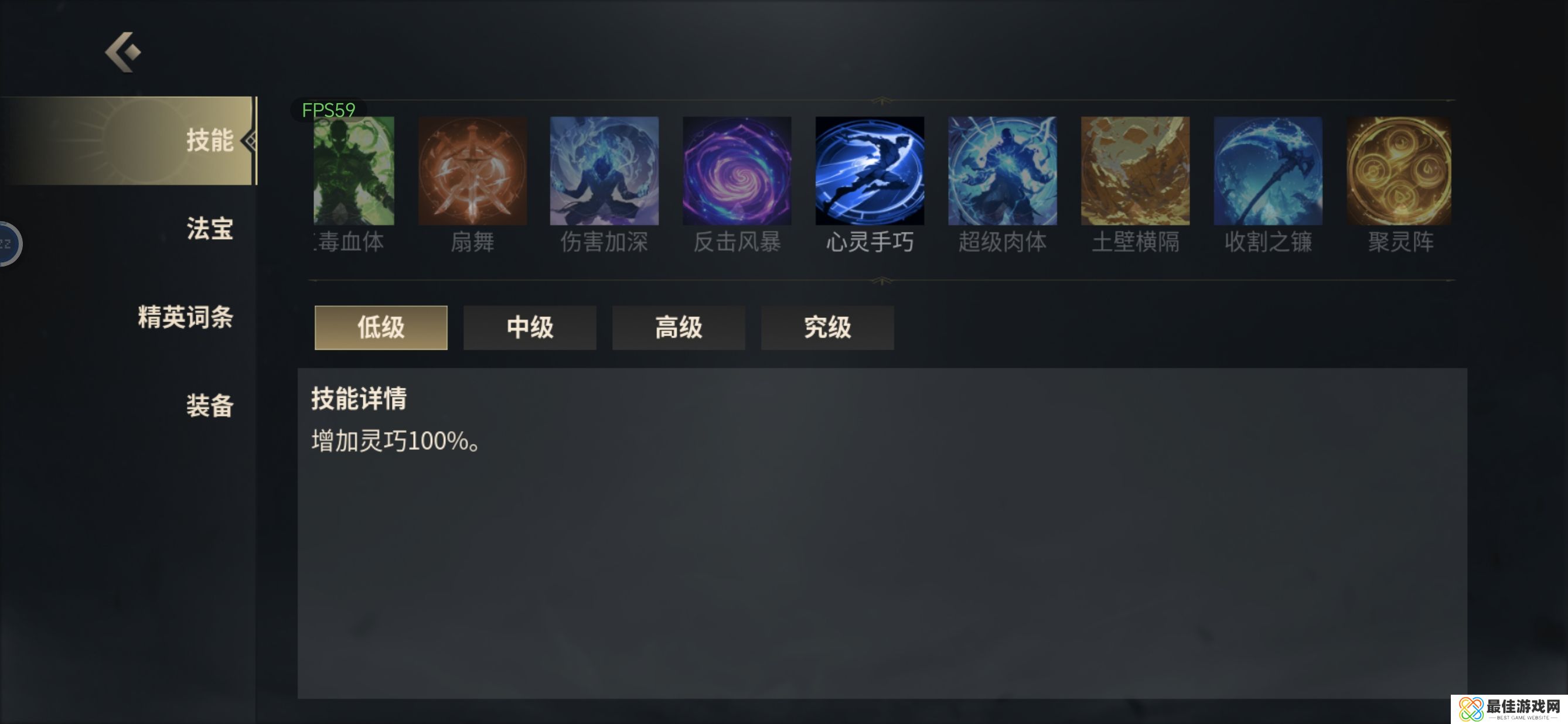The image size is (1568, 724).
Task: Select the 土壁横隔 skill icon
Action: click(1135, 171)
